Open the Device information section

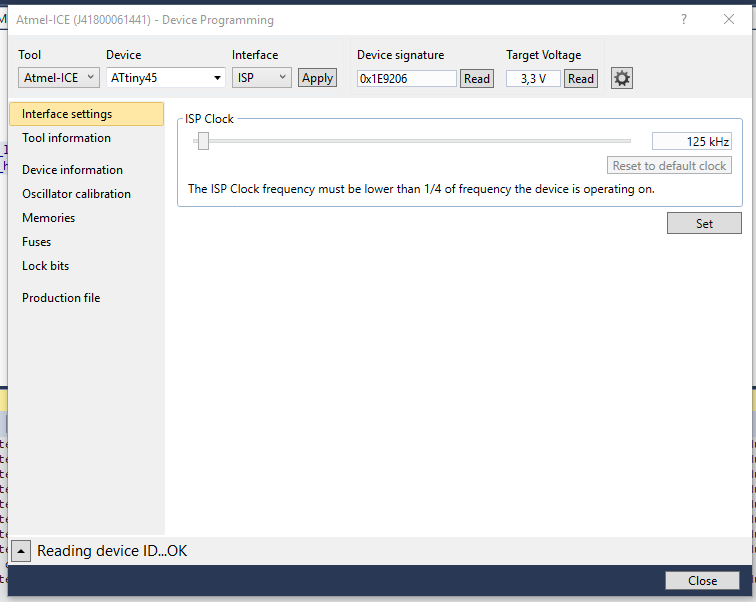pos(72,170)
